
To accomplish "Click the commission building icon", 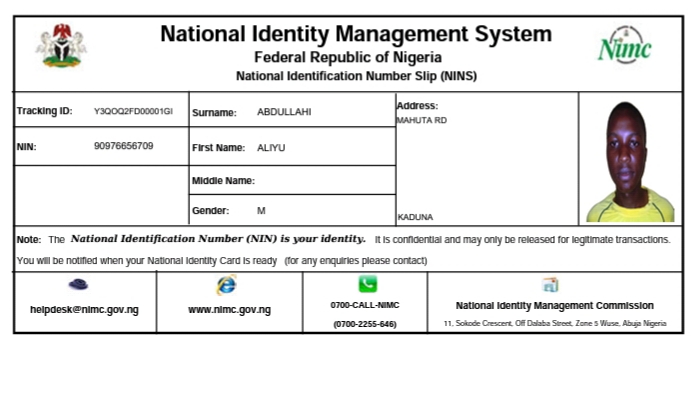I will 550,285.
